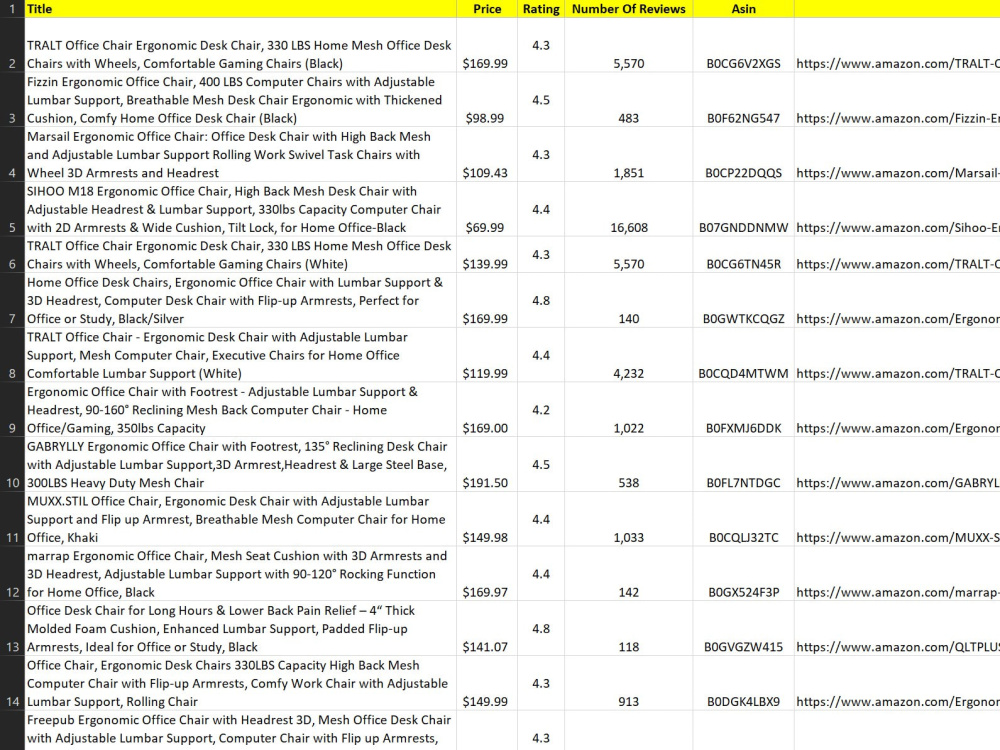
Task: Click ASIN cell B0CP22DQQS
Action: click(x=743, y=154)
